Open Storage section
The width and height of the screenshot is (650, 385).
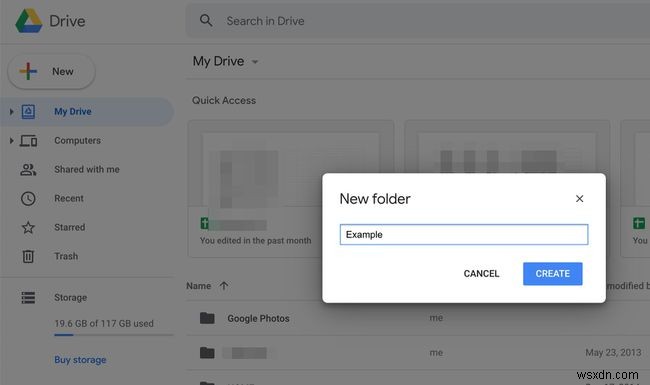(x=70, y=298)
